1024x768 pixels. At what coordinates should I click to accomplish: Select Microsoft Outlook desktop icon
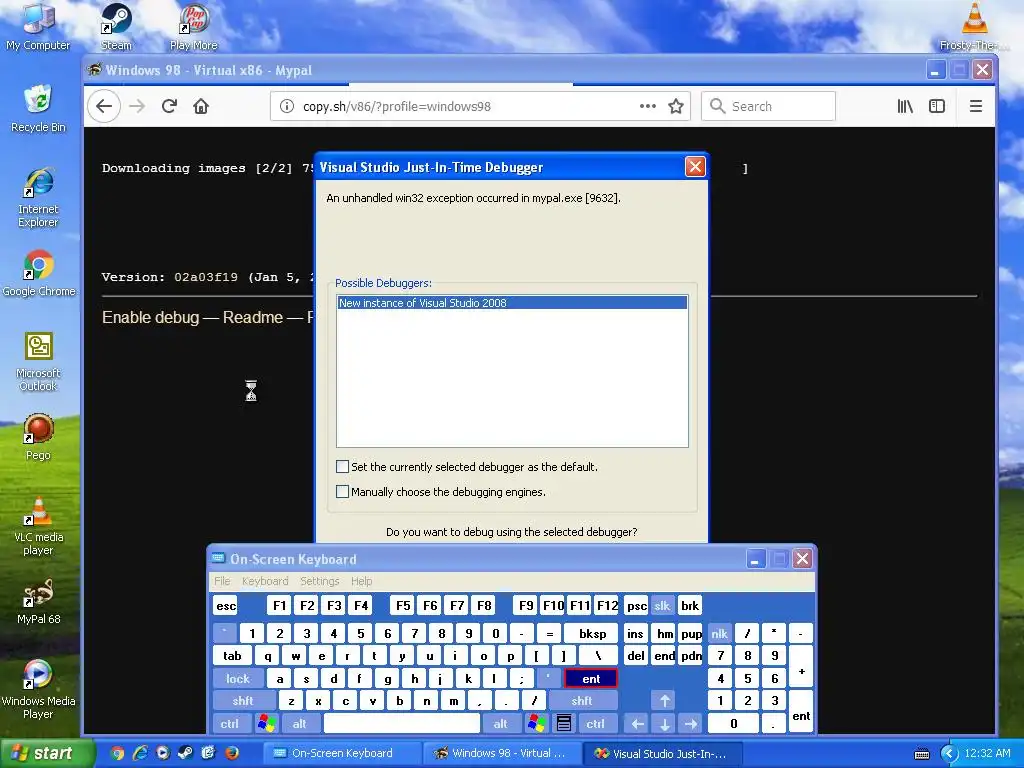(39, 362)
